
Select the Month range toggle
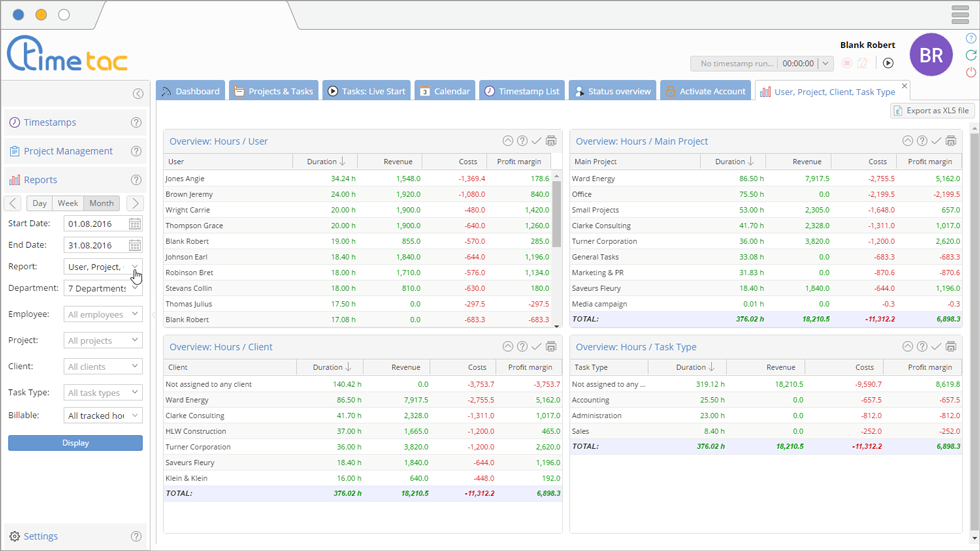pos(101,203)
